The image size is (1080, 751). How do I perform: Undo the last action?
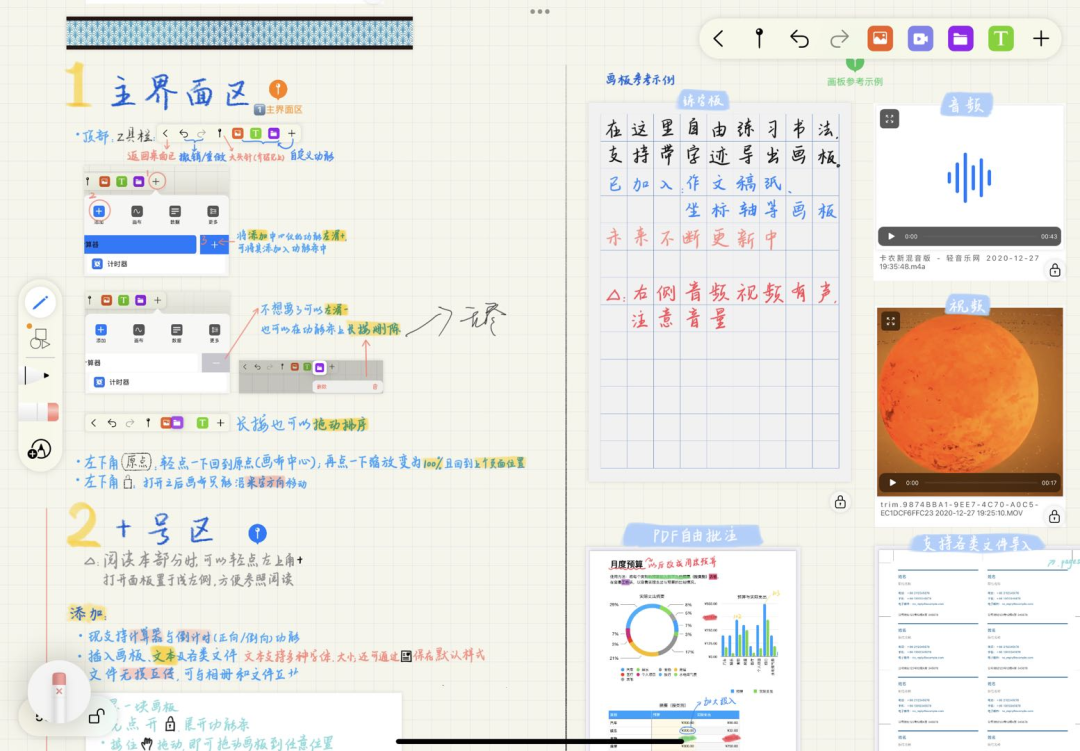coord(799,38)
